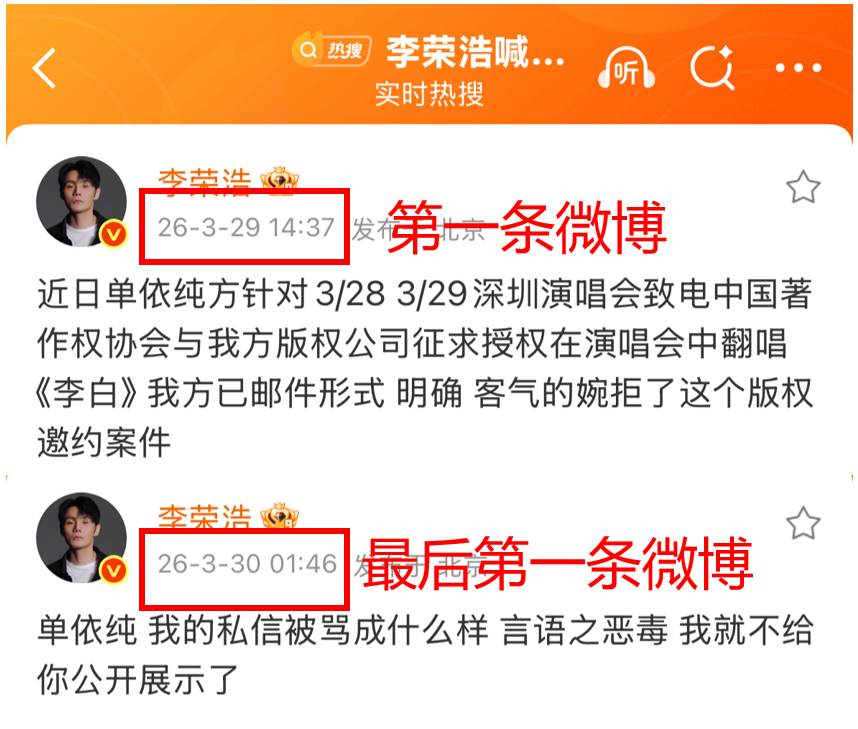Tap the hot search badge icon
The image size is (858, 729).
click(332, 50)
